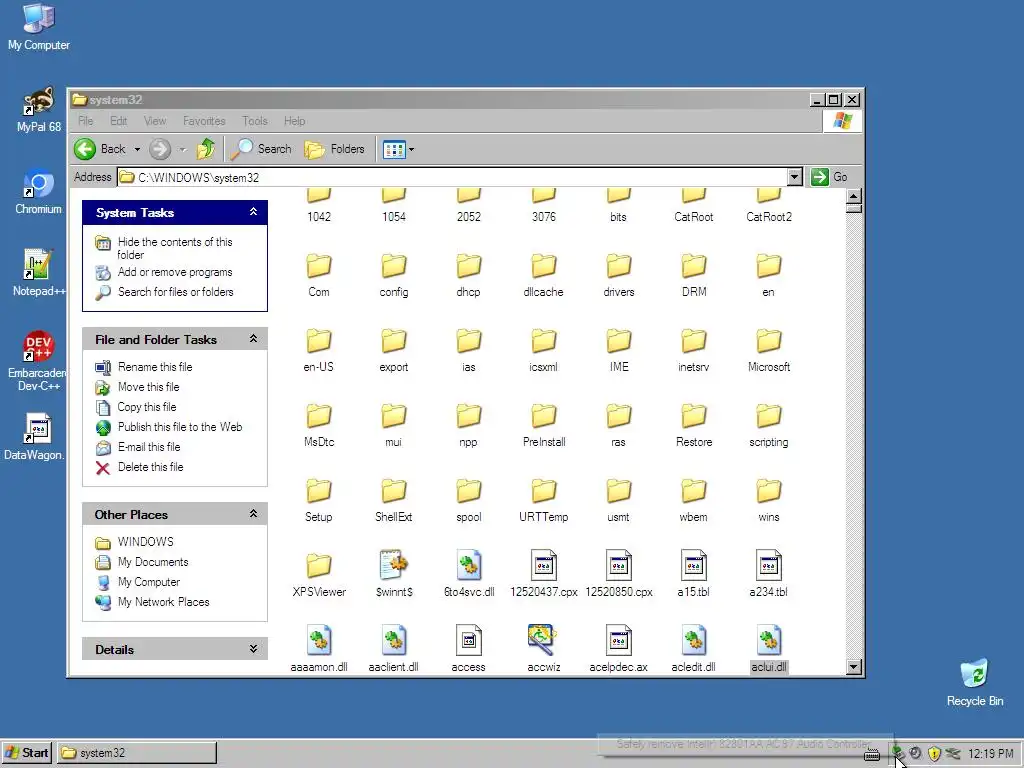Open the Views dropdown arrow

(411, 150)
